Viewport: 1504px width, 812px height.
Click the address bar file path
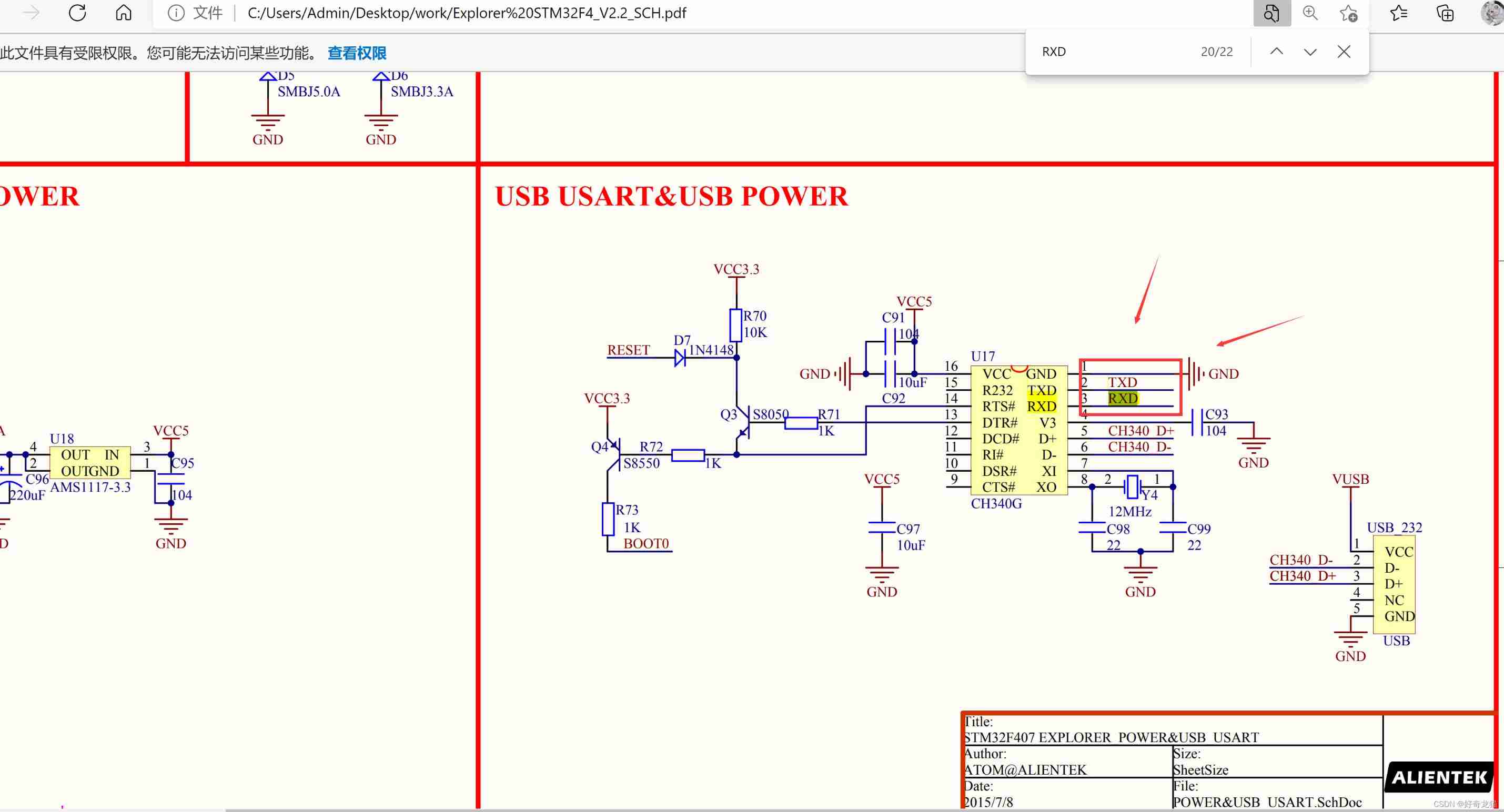tap(467, 13)
